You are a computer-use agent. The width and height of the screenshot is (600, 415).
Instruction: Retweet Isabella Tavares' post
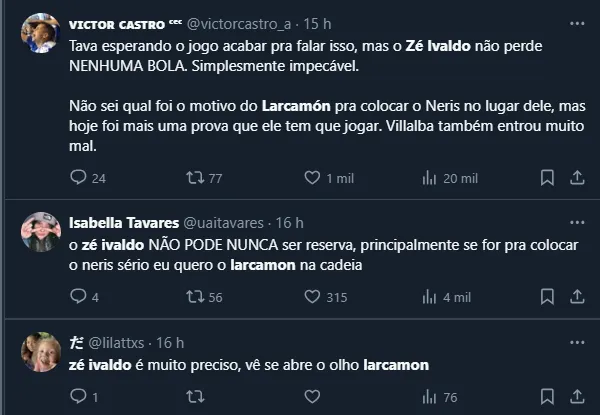pos(197,297)
